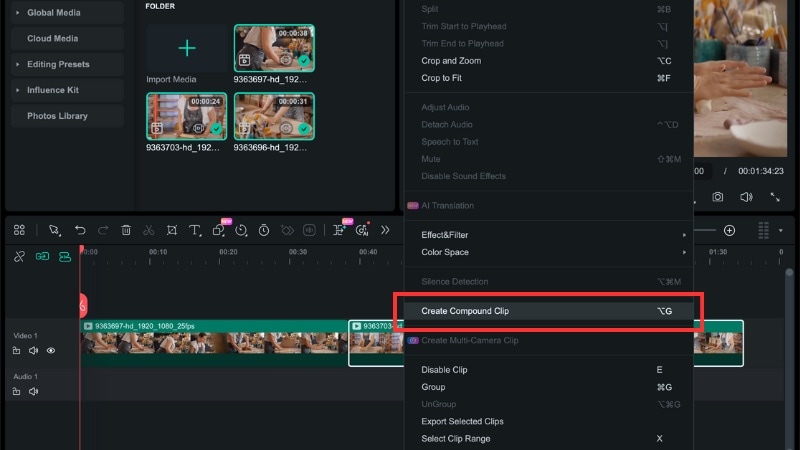Toggle the unlink clips icon
This screenshot has height=450, width=800.
(x=19, y=257)
